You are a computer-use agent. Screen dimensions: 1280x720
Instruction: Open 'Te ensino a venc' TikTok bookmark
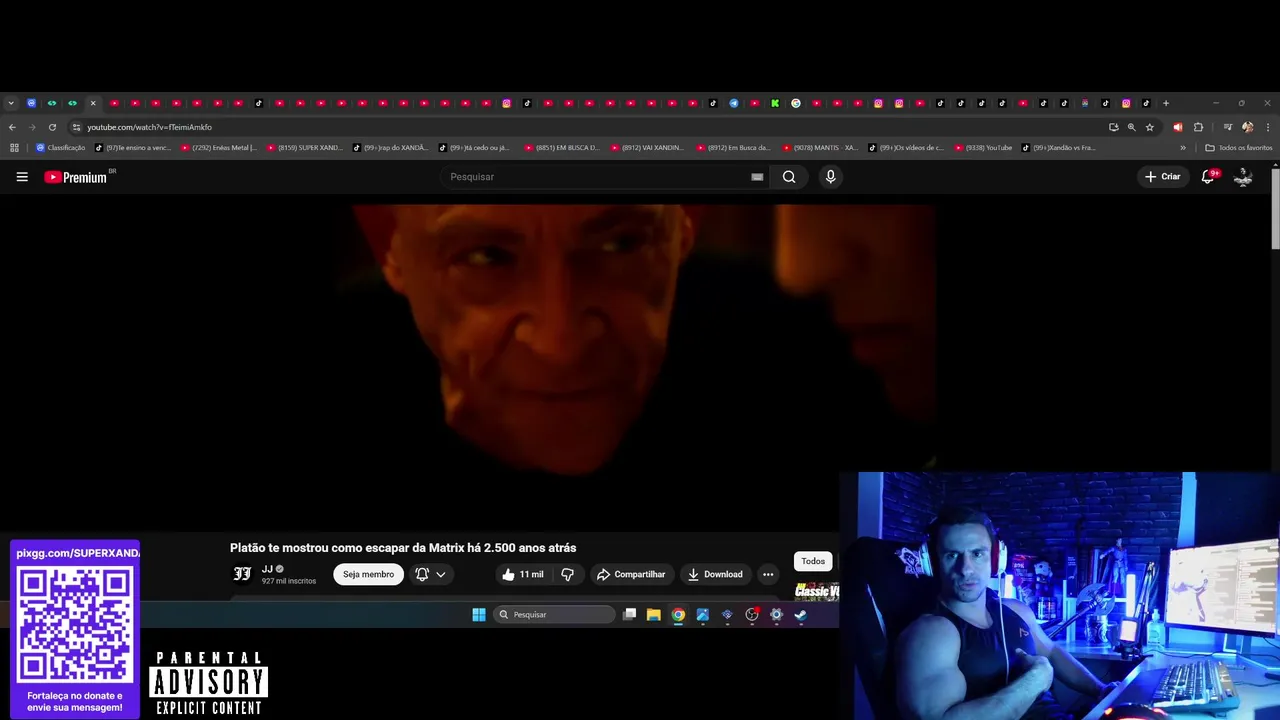tap(133, 148)
